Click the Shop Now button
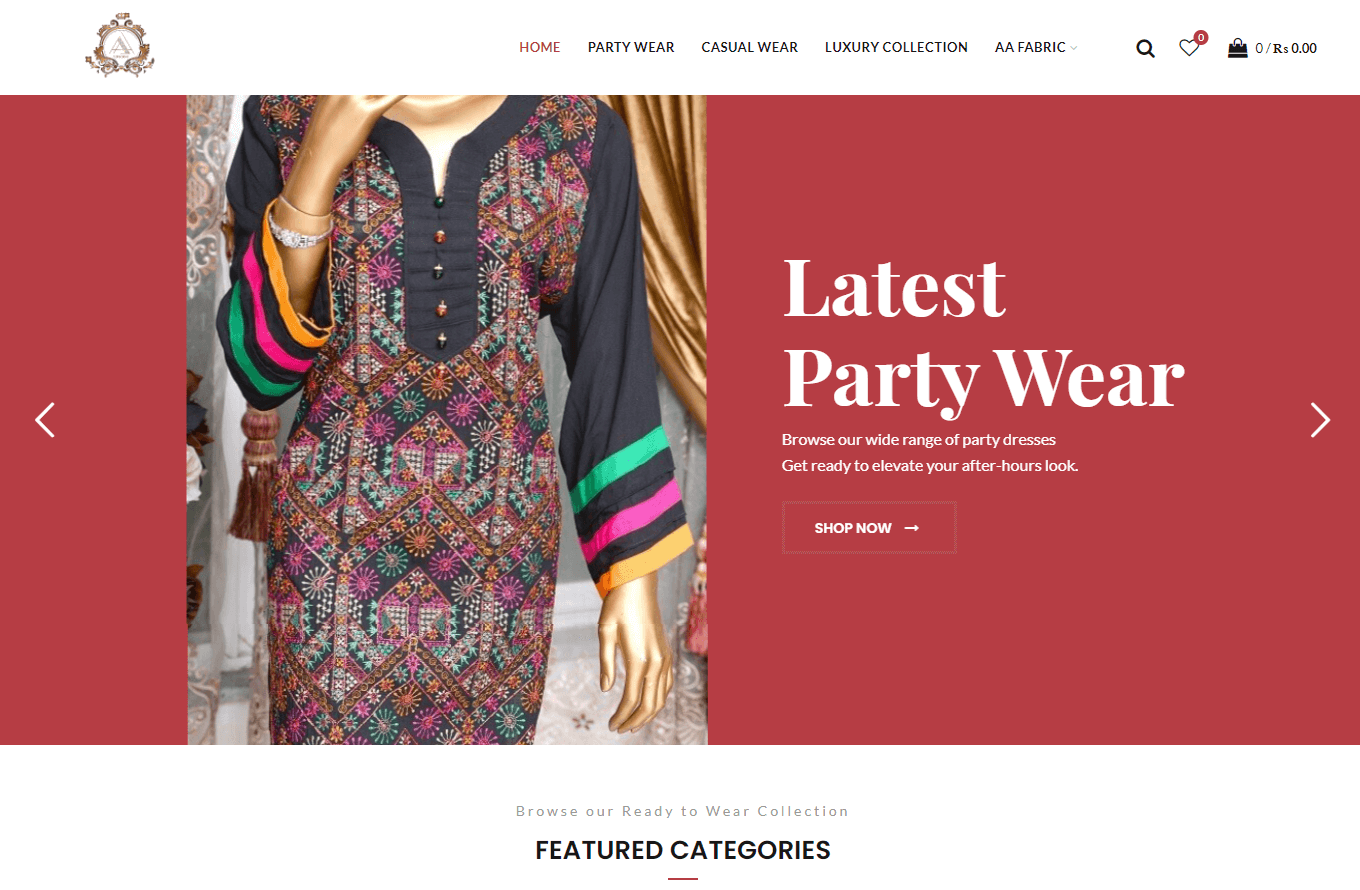This screenshot has width=1360, height=890. [869, 527]
